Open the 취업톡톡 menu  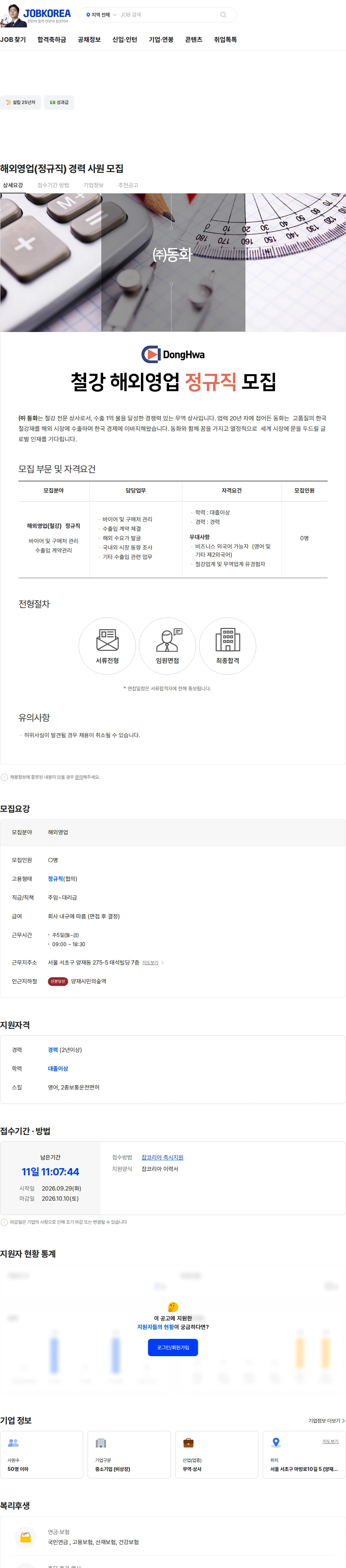(x=226, y=40)
